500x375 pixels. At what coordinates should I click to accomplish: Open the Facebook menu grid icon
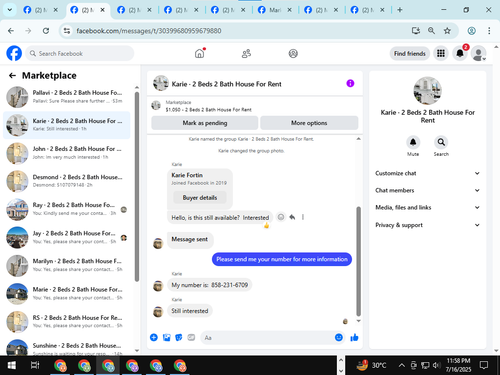[441, 53]
